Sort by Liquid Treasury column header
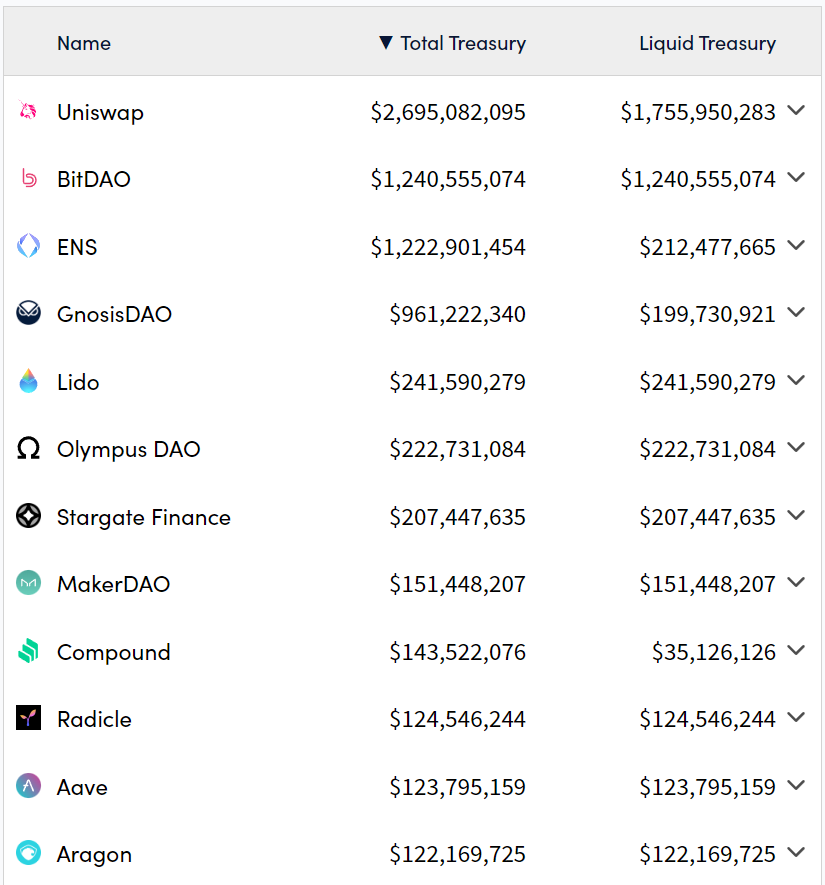825x885 pixels. tap(707, 43)
